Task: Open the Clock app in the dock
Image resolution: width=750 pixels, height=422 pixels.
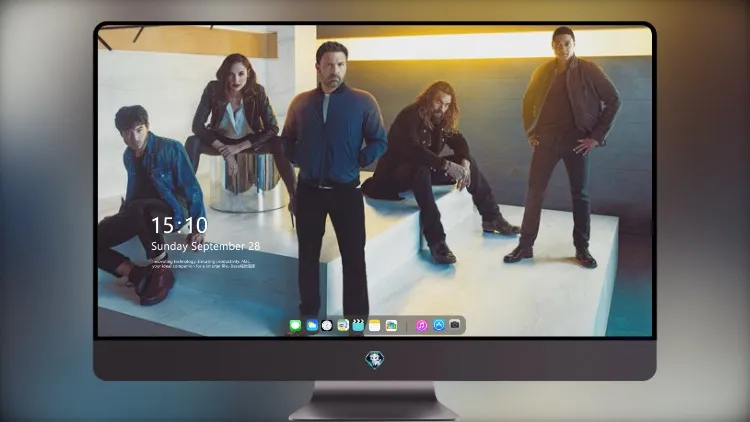Action: click(x=327, y=326)
